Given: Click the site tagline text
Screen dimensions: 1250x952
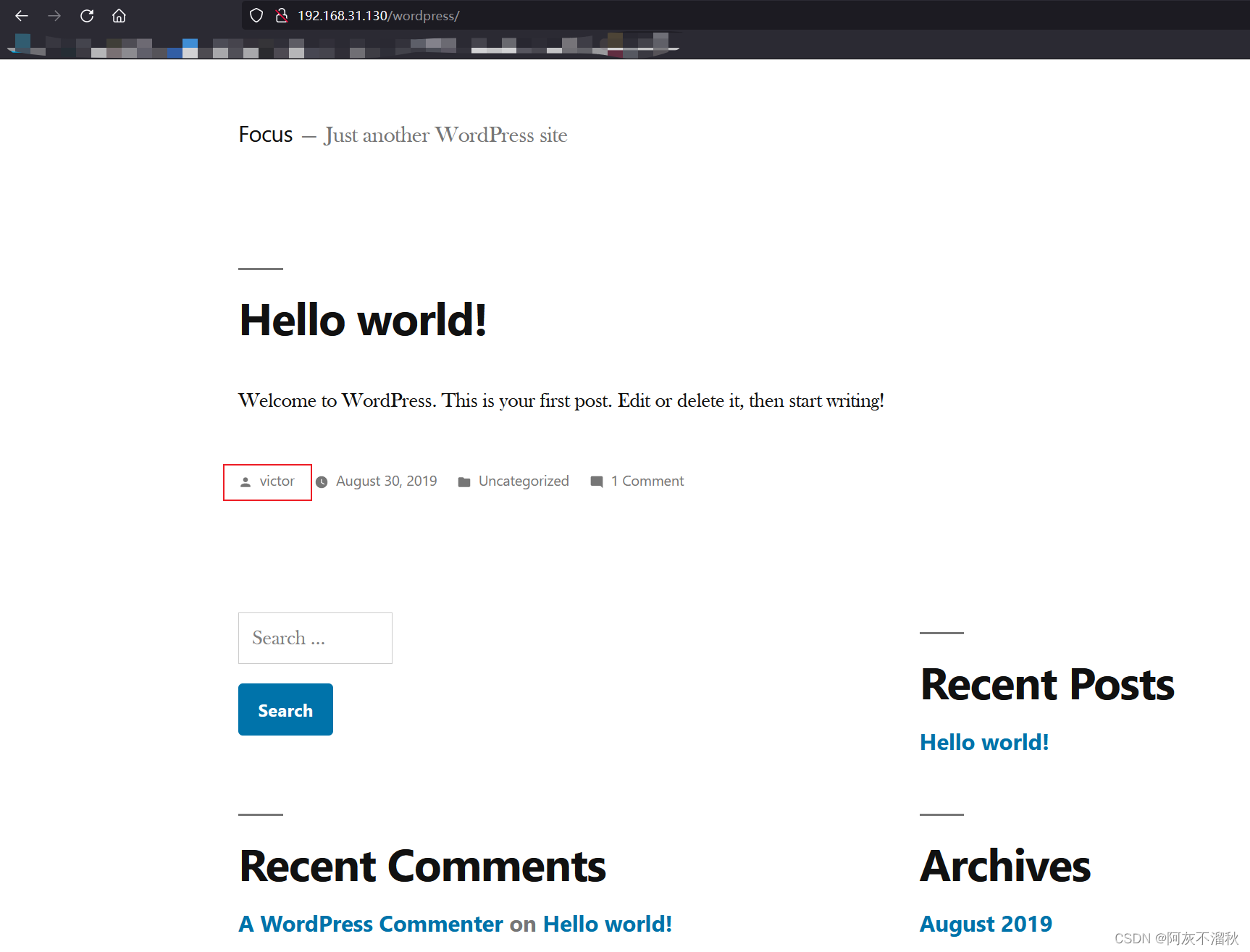Looking at the screenshot, I should tap(445, 135).
